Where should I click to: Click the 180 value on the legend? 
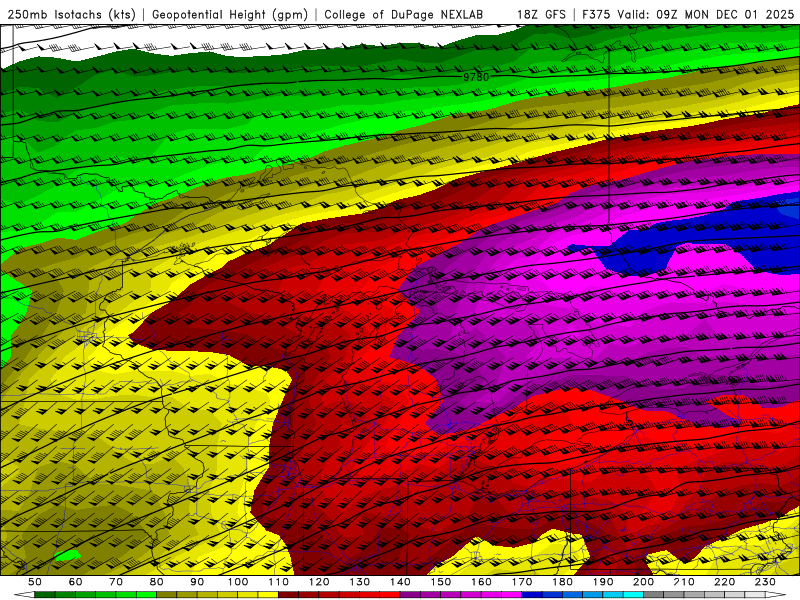(562, 582)
